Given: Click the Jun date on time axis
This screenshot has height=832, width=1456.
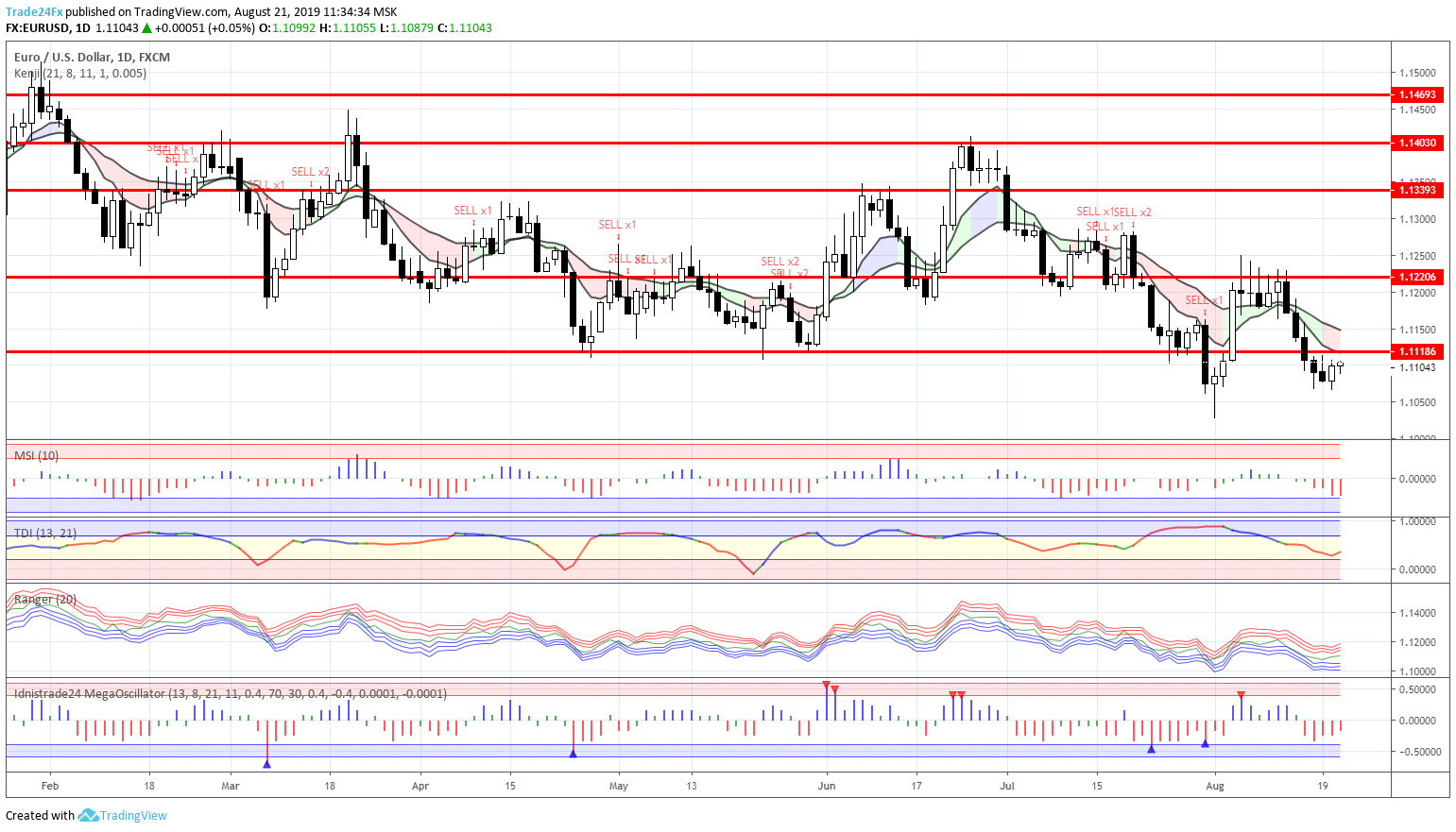Looking at the screenshot, I should point(827,785).
